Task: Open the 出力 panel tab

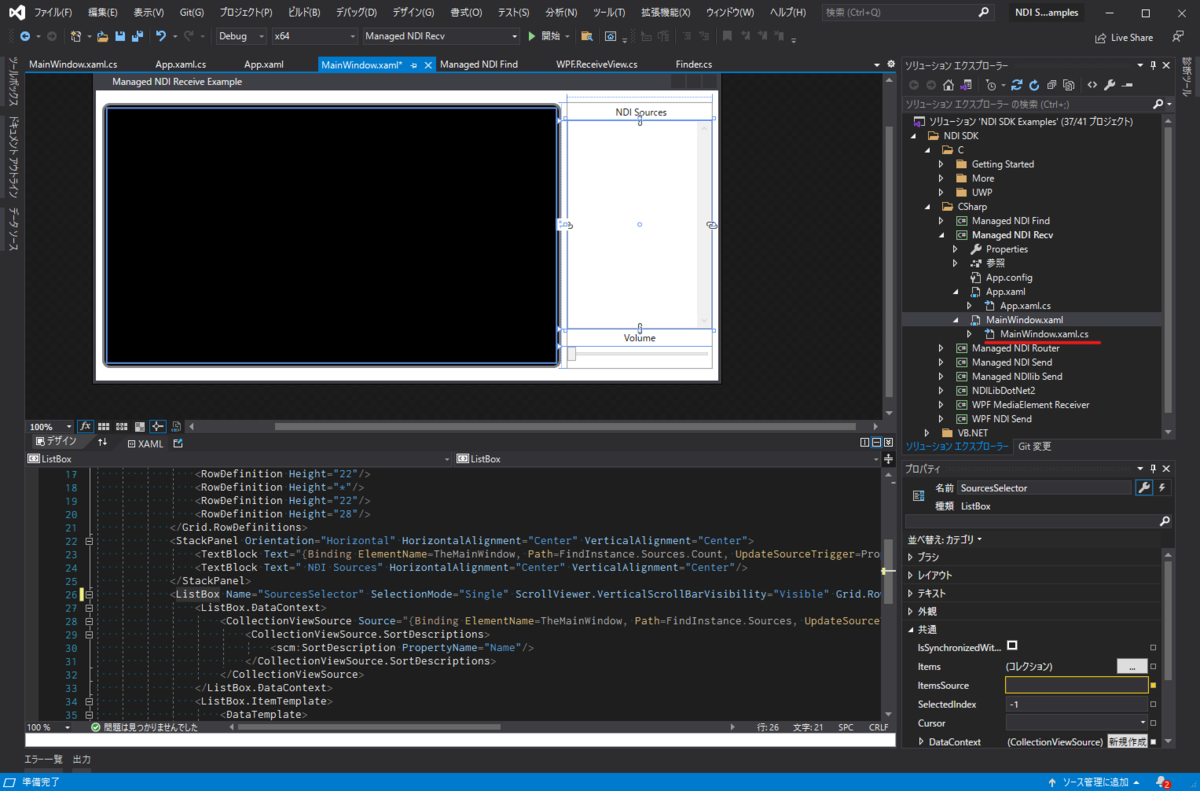Action: pos(82,760)
